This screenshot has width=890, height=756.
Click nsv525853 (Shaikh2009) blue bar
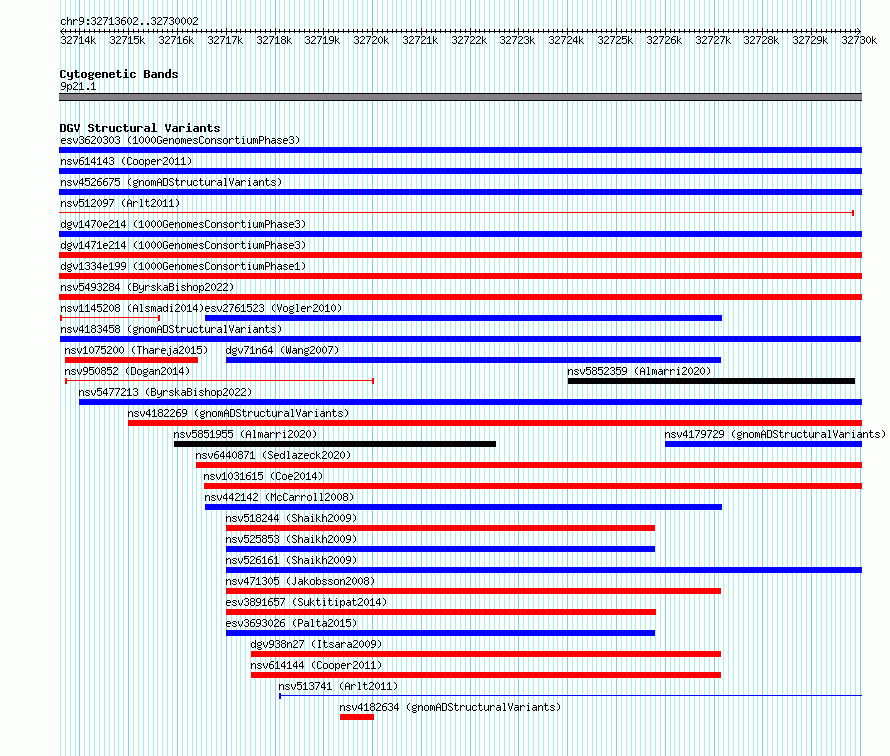click(440, 549)
